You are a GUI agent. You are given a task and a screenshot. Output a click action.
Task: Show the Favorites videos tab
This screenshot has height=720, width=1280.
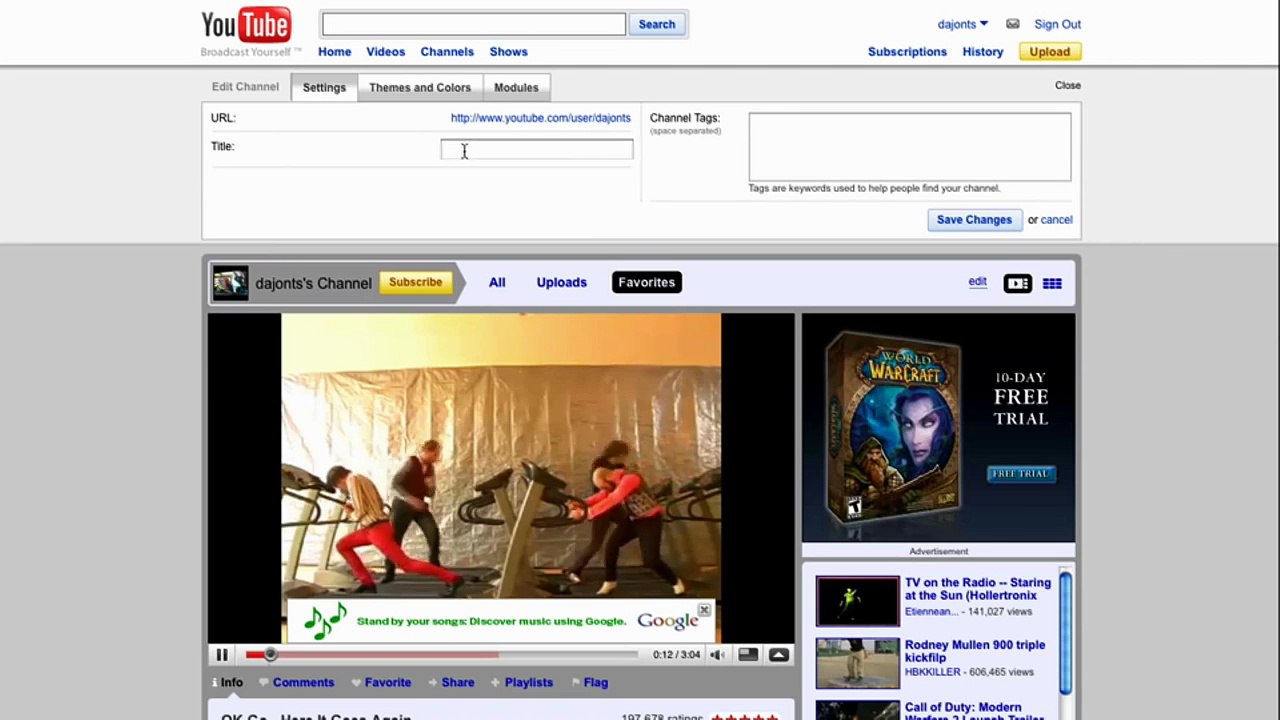point(647,283)
